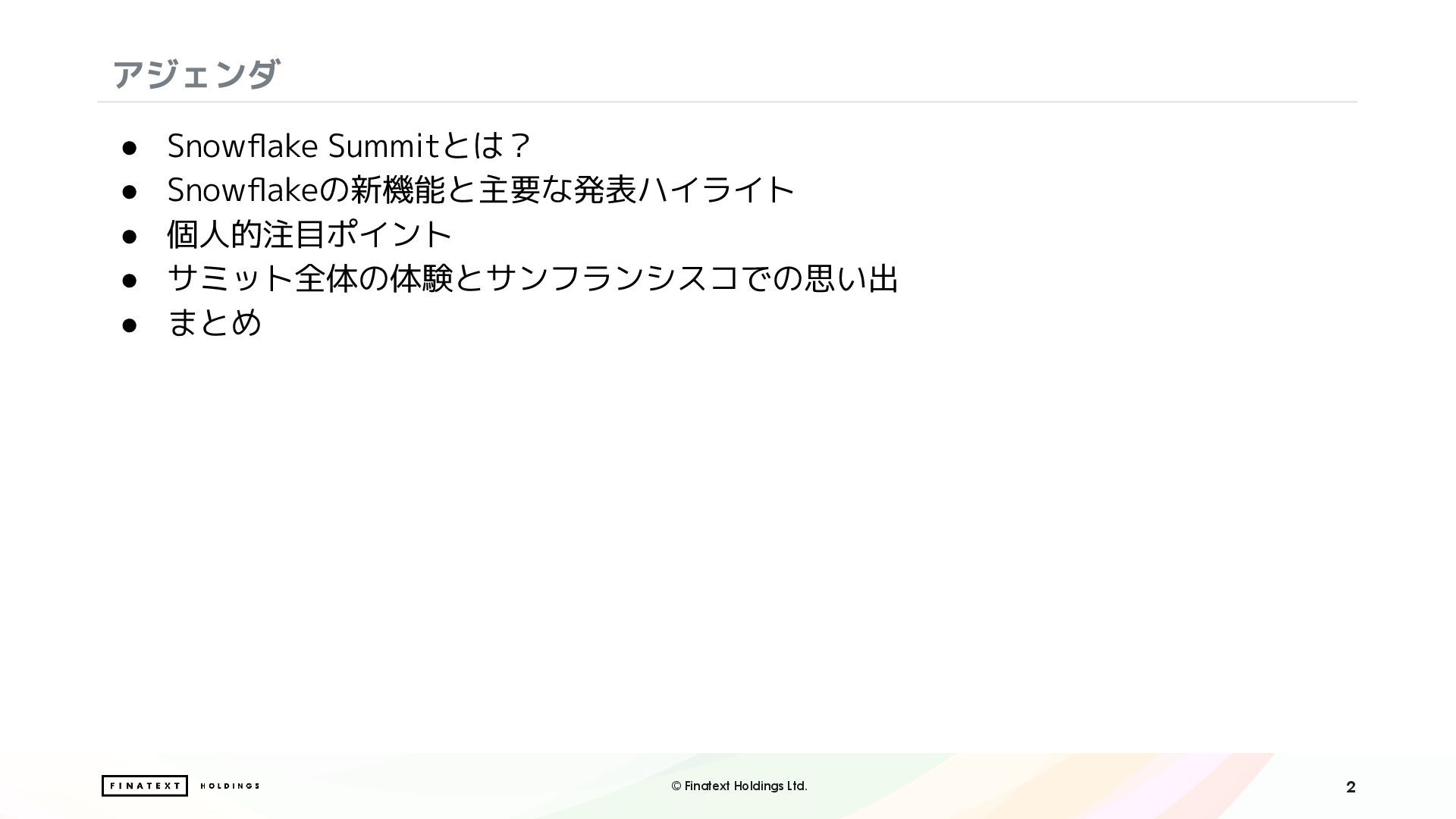Image resolution: width=1456 pixels, height=819 pixels.
Task: Select the bullet 'Snowflake Summitとは？'
Action: click(x=349, y=146)
